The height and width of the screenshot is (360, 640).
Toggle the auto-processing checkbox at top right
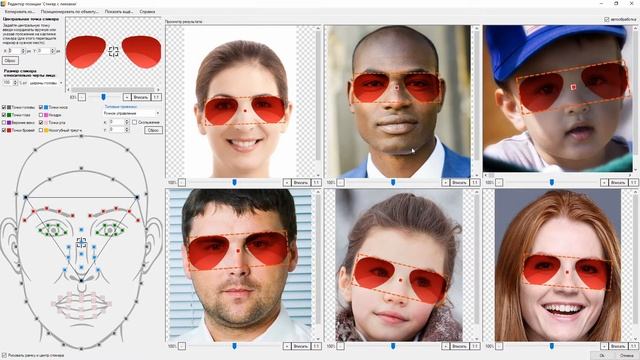coord(607,19)
